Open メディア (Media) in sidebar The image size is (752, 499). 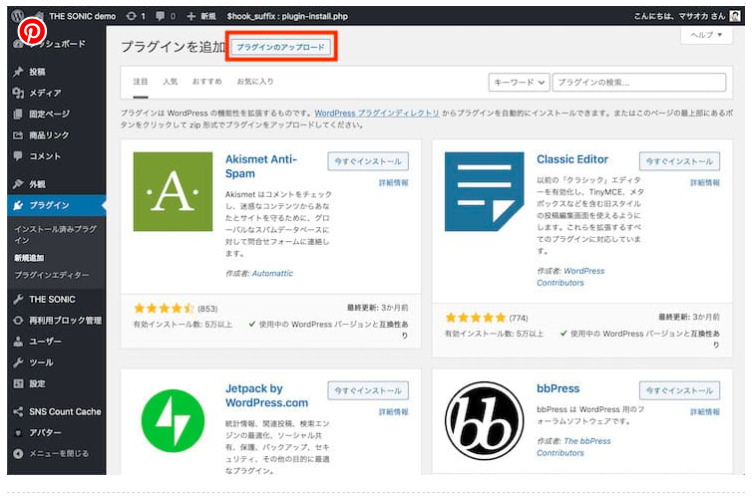click(x=43, y=93)
